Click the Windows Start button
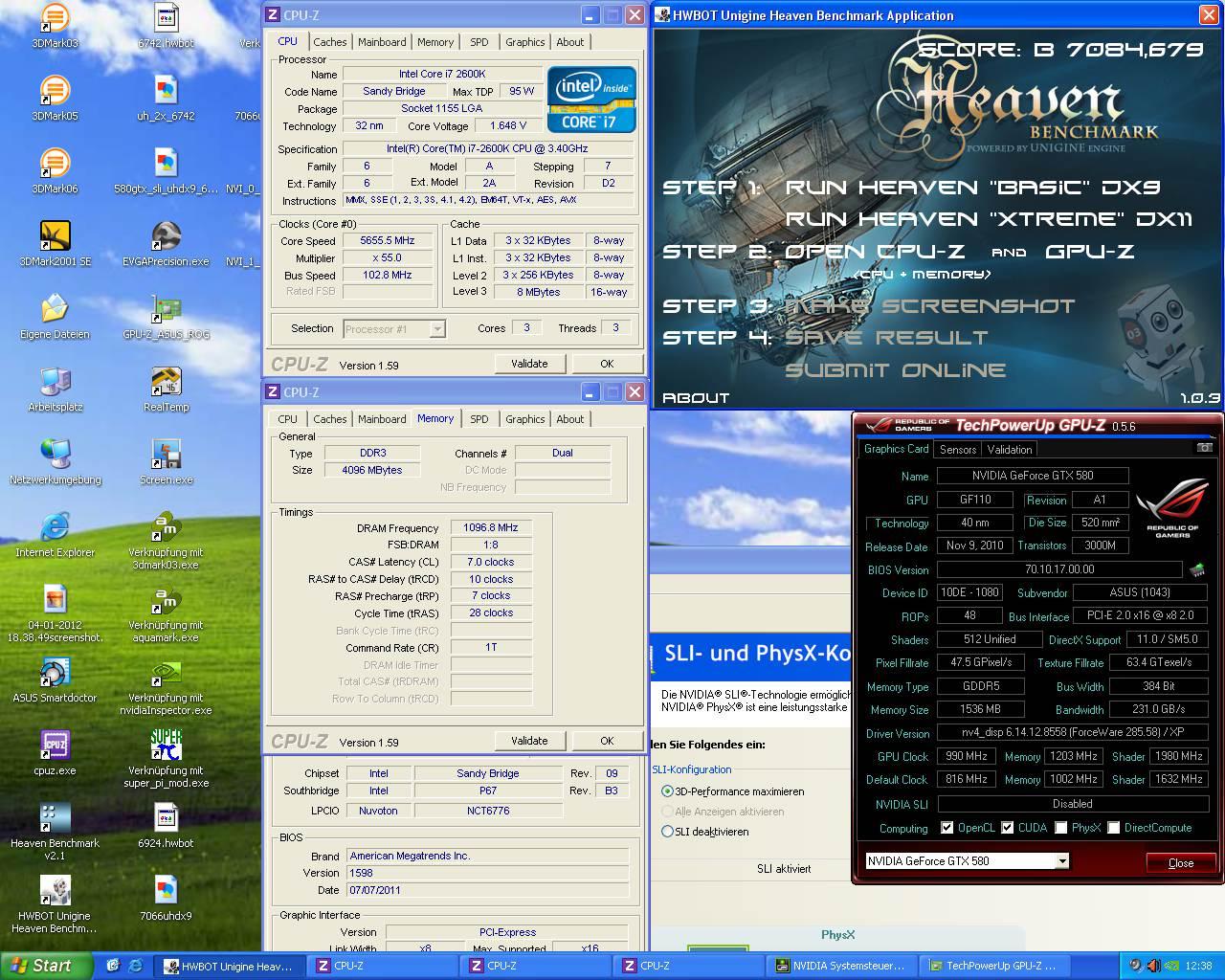 46,966
